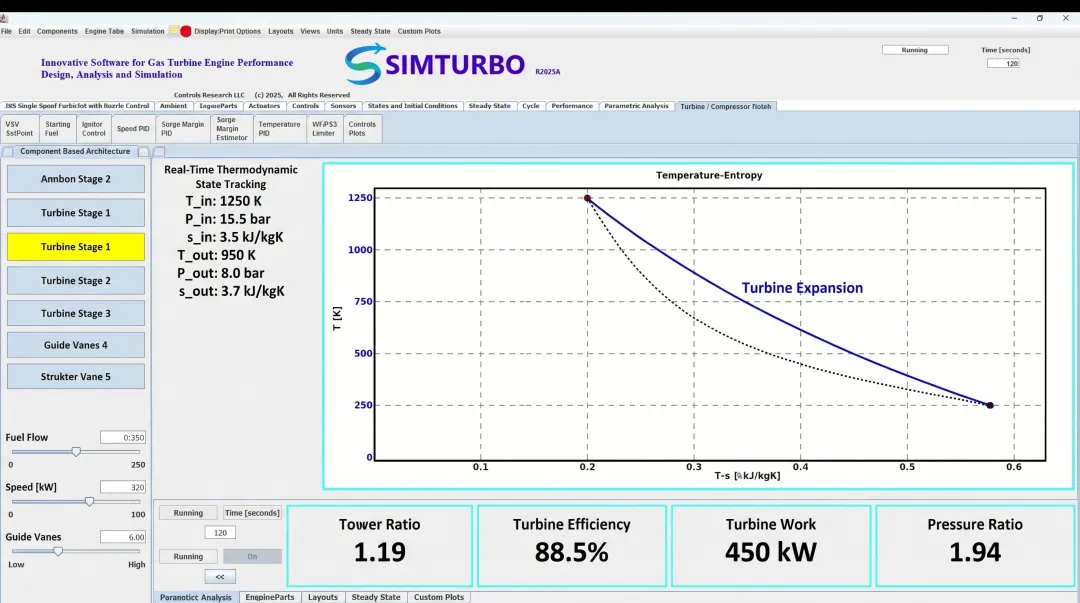This screenshot has width=1080, height=603.
Task: Select the Ambon Stage 2 component
Action: (76, 179)
